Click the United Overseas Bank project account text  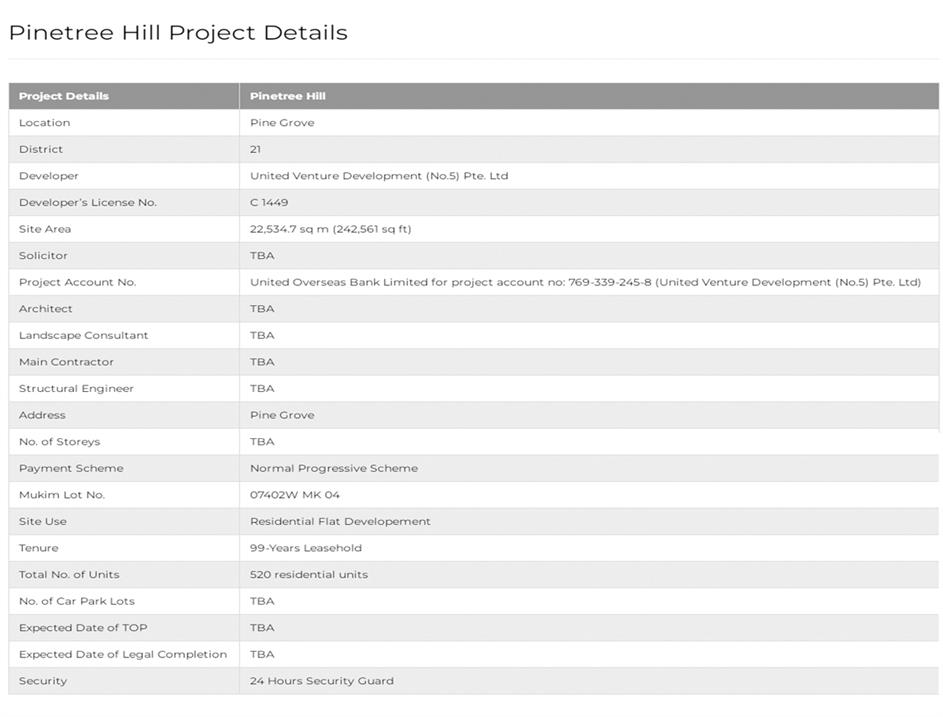coord(585,282)
